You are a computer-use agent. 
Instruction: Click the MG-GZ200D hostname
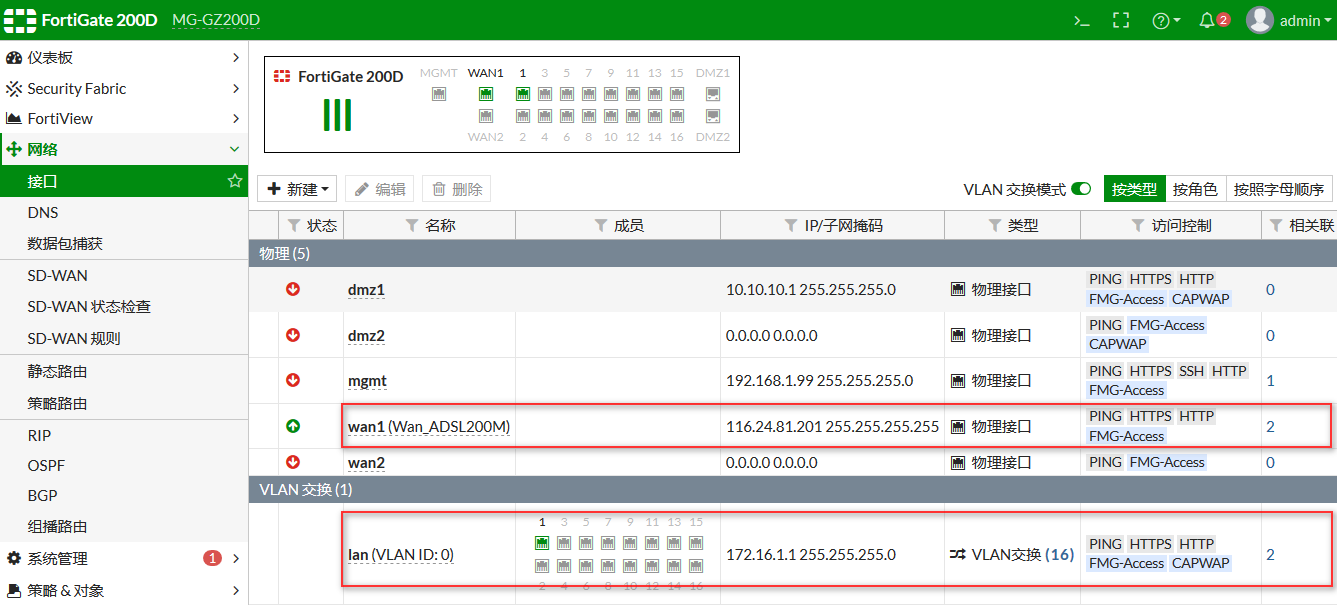pos(216,20)
